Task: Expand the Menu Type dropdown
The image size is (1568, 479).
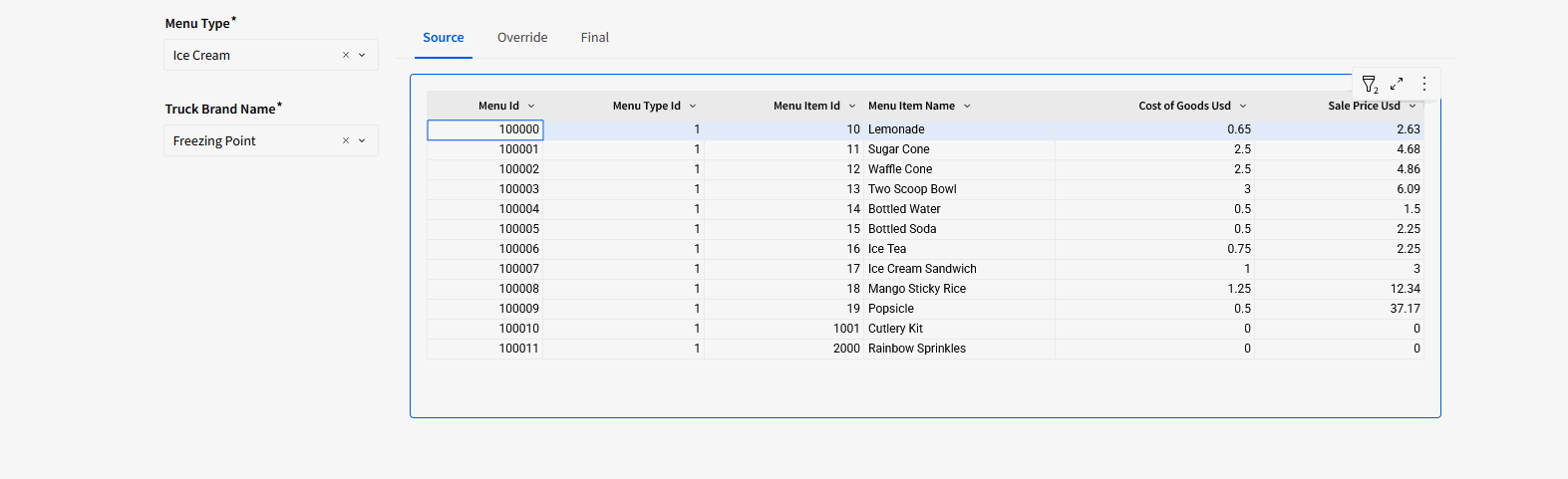Action: (362, 56)
